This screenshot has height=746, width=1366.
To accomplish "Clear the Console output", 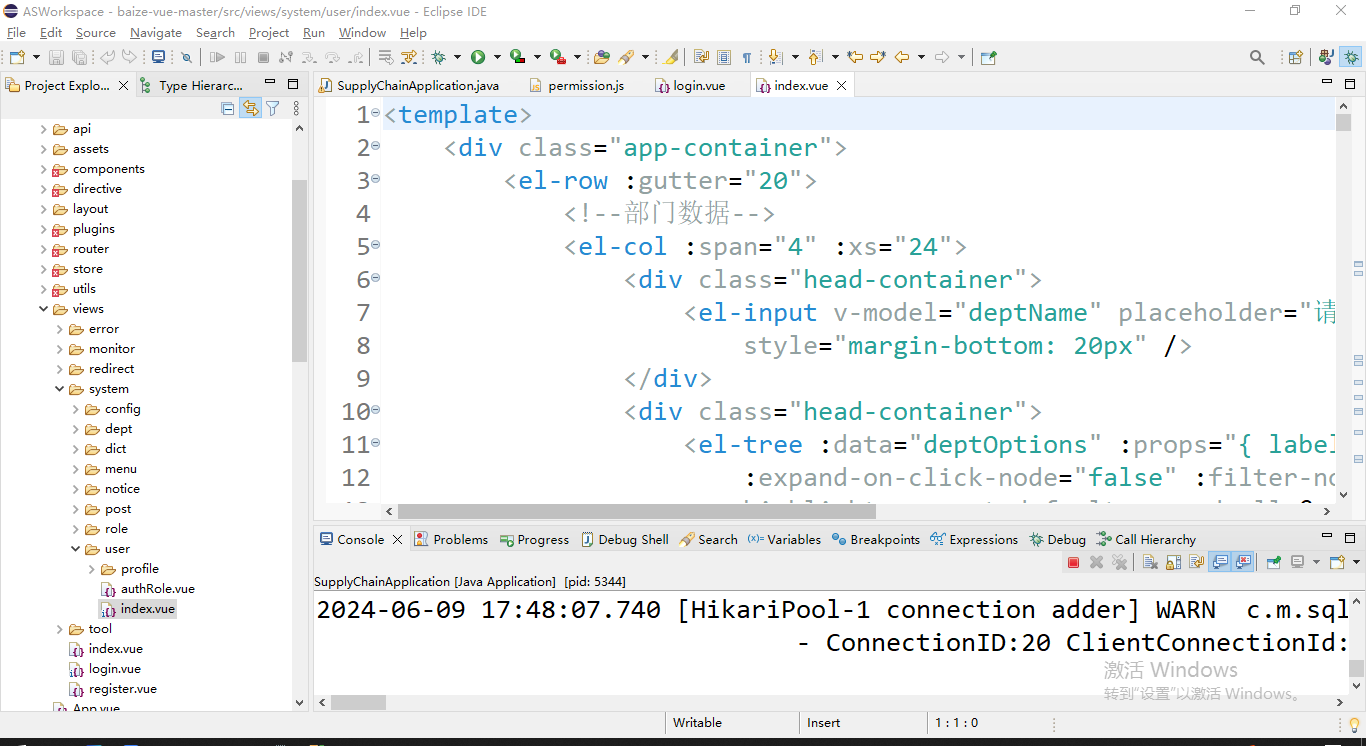I will [1150, 562].
